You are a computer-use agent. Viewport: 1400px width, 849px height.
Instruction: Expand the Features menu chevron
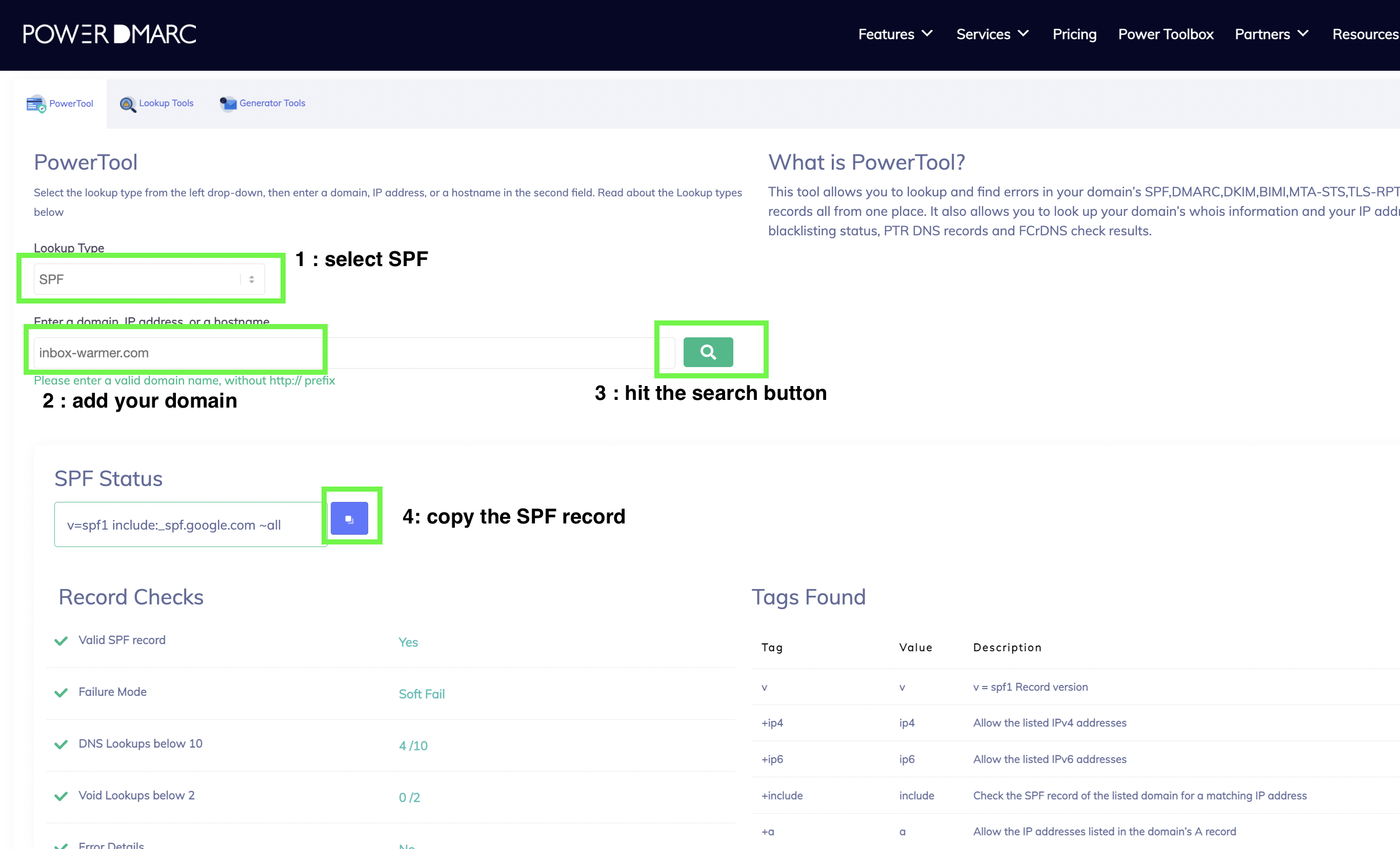pos(927,33)
